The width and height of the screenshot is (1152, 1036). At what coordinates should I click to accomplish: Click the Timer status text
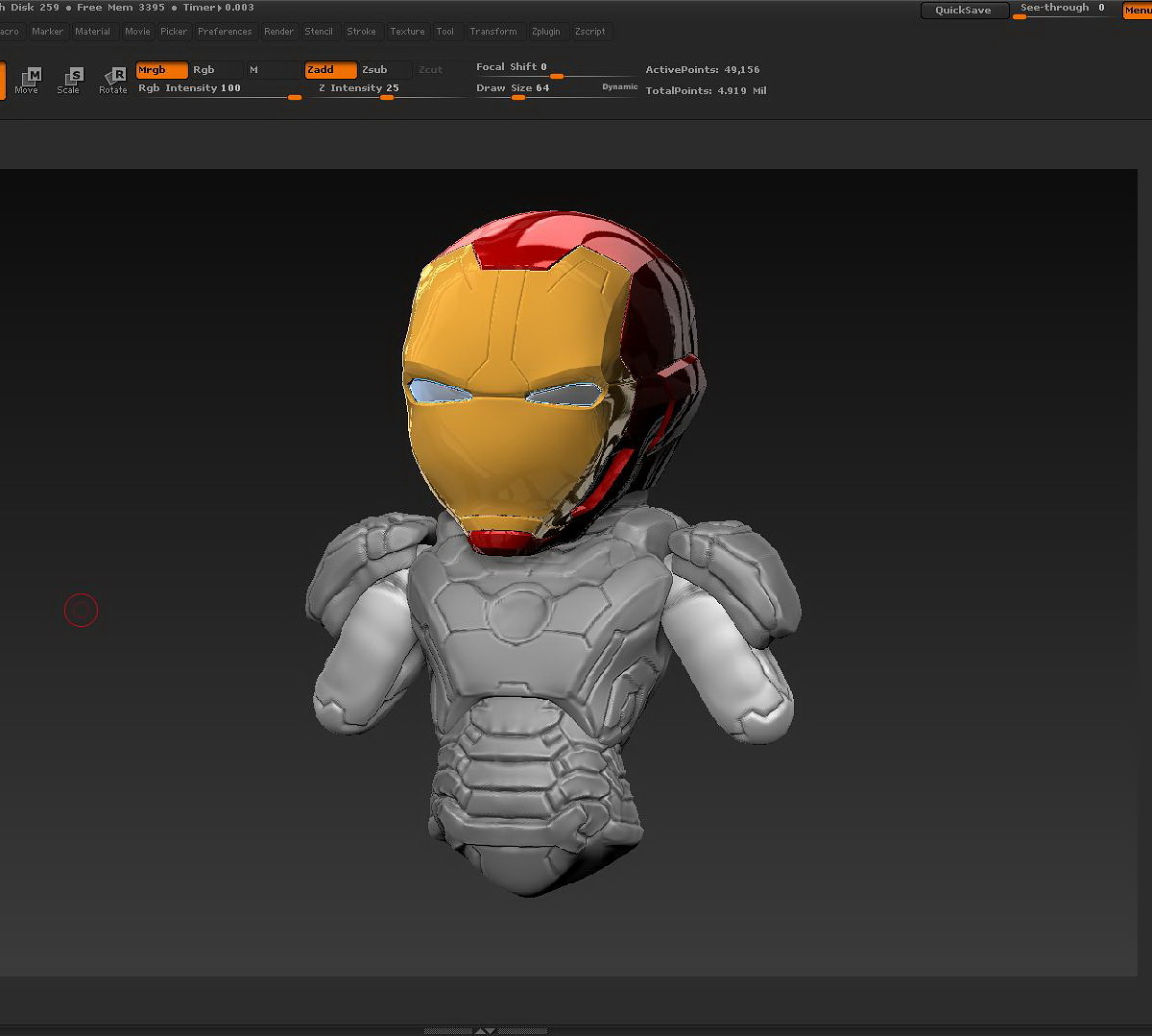219,8
